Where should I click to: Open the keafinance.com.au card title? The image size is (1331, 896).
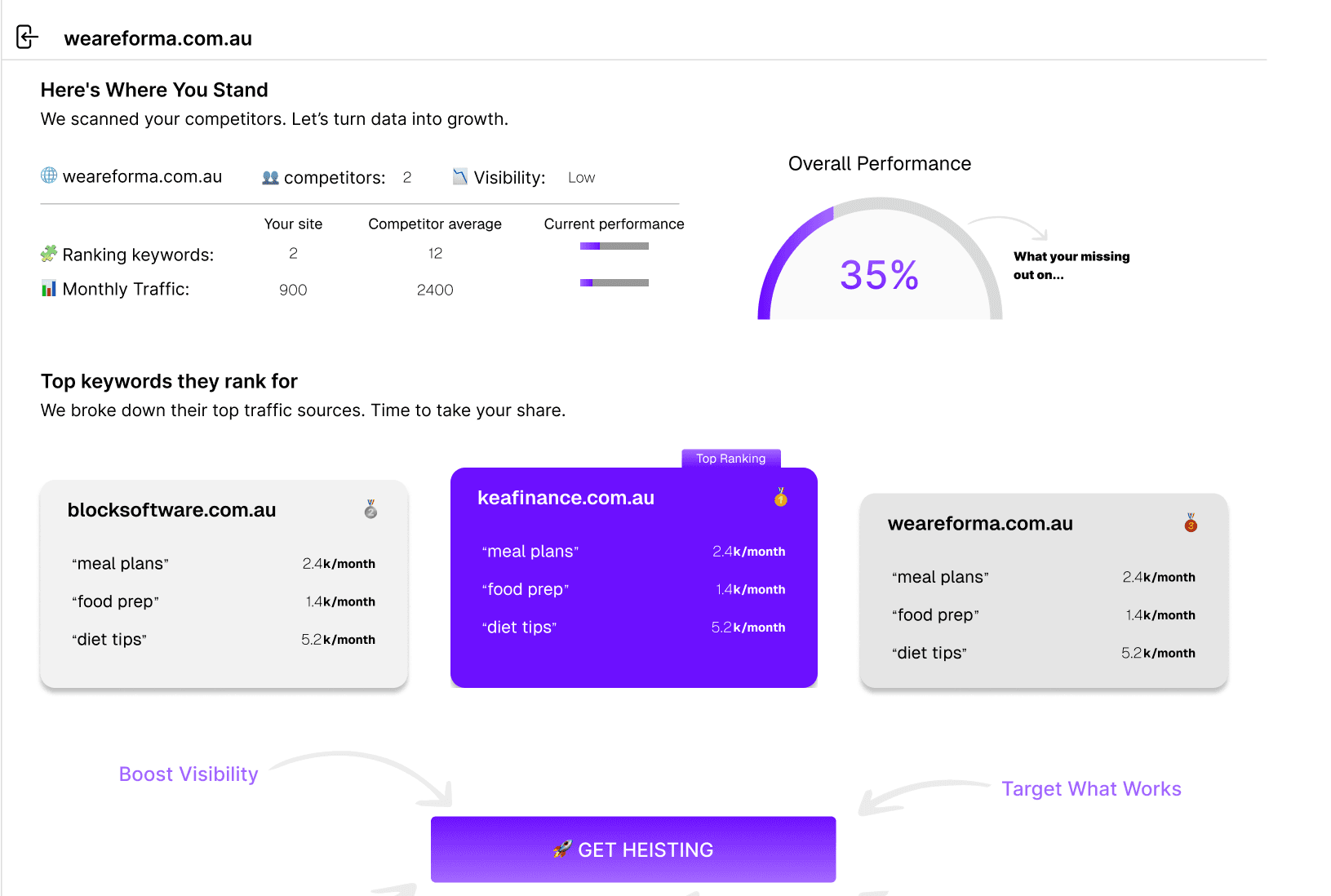pyautogui.click(x=566, y=497)
